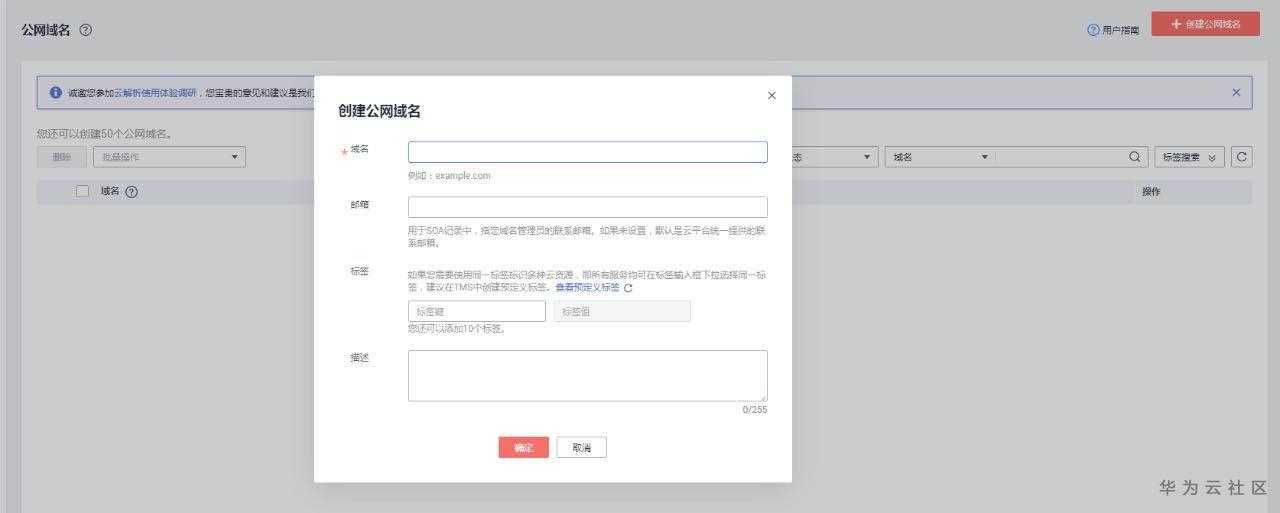Expand the 标签搜索 tag search
1280x513 pixels.
[1189, 157]
